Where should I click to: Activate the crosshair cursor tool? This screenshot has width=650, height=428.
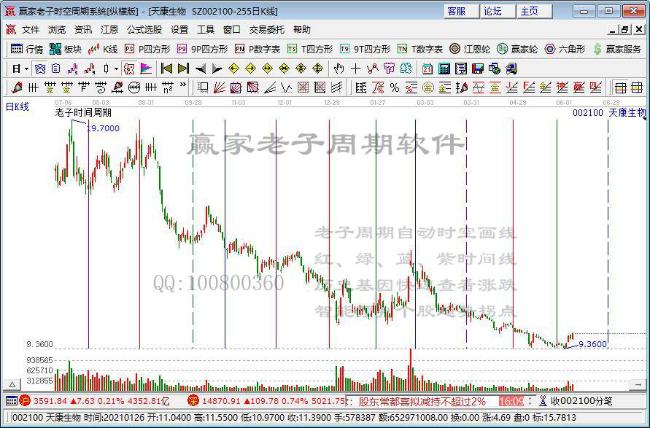point(355,68)
